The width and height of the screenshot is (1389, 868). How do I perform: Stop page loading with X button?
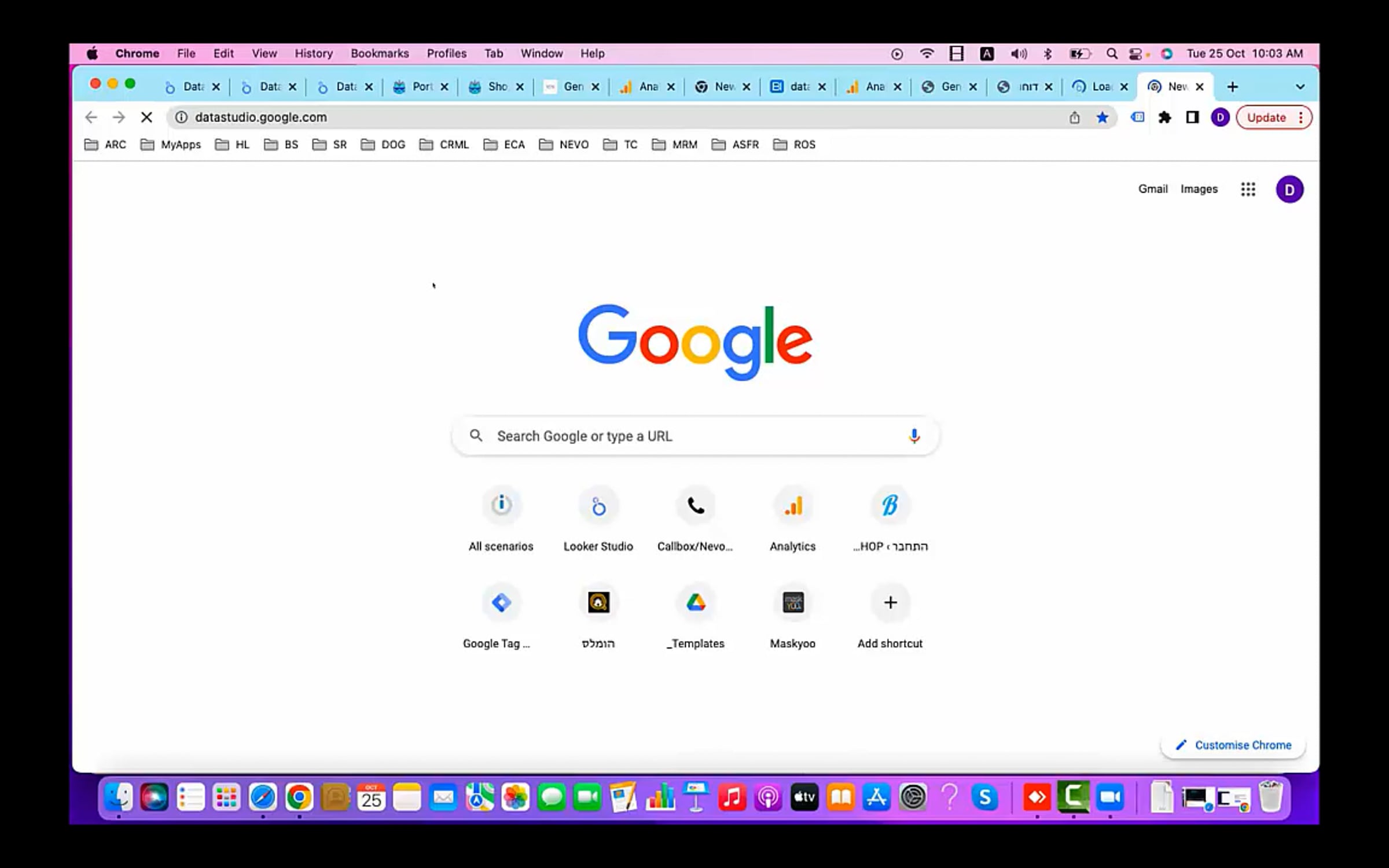[146, 117]
